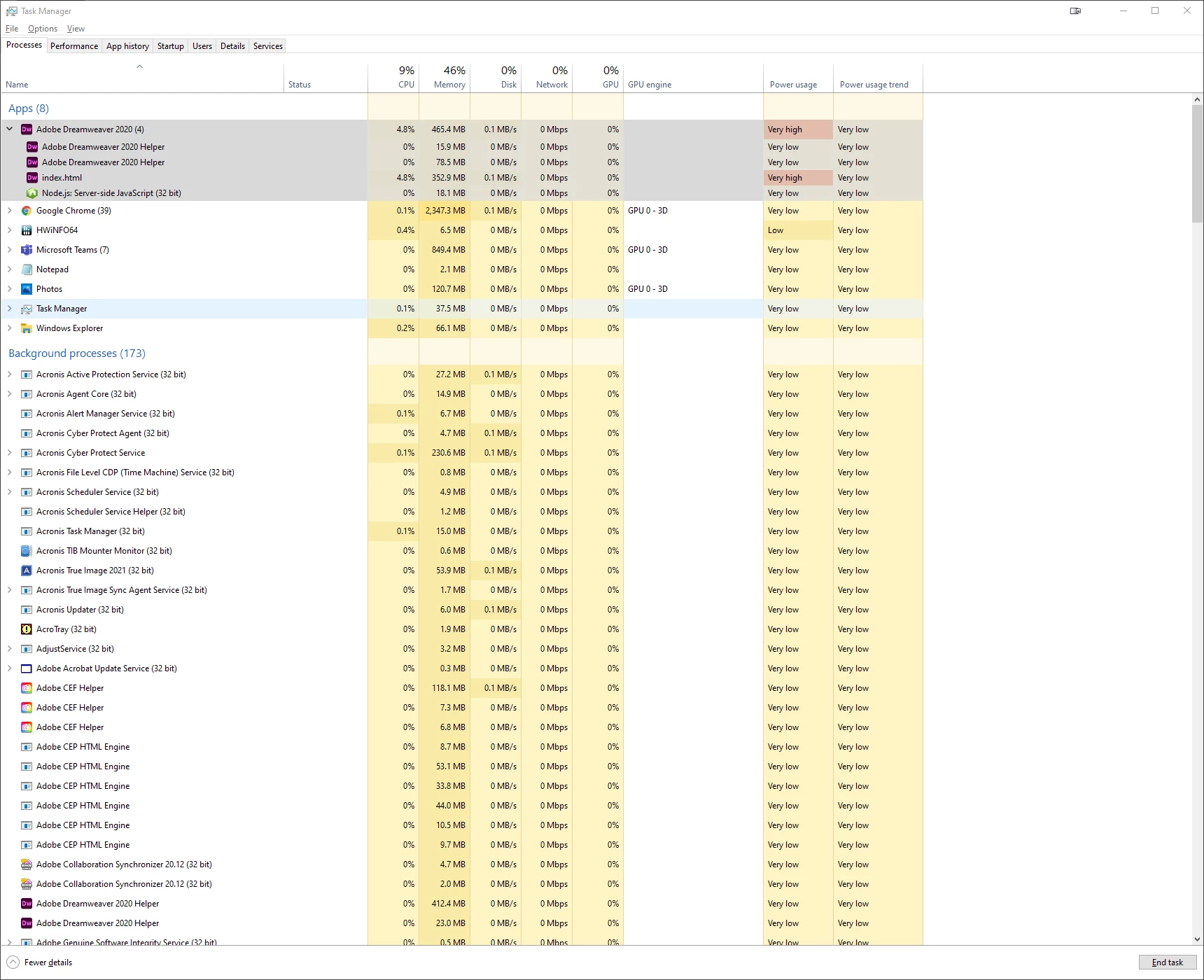This screenshot has height=980, width=1204.
Task: Click the 8.7 MB Adobe CEP HTML Engine icon
Action: click(x=27, y=747)
